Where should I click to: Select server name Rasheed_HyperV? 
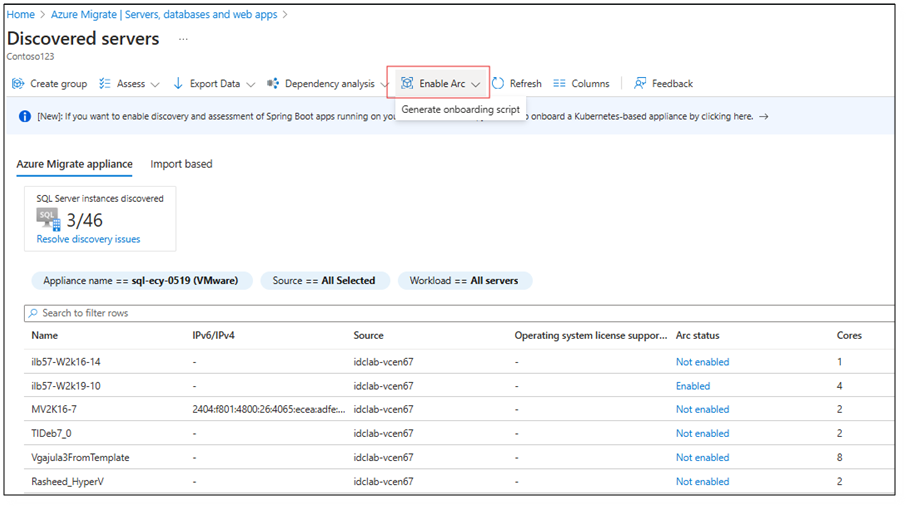click(67, 481)
